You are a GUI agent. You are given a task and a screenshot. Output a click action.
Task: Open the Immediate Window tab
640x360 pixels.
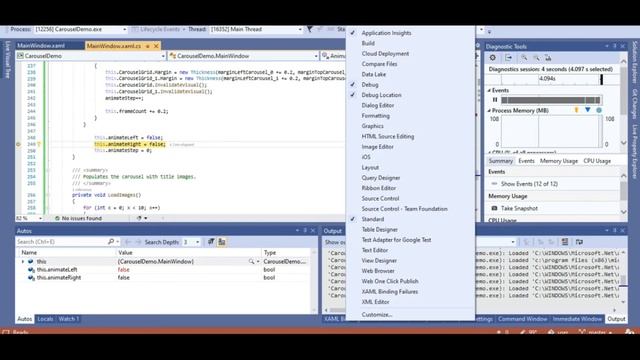577,319
